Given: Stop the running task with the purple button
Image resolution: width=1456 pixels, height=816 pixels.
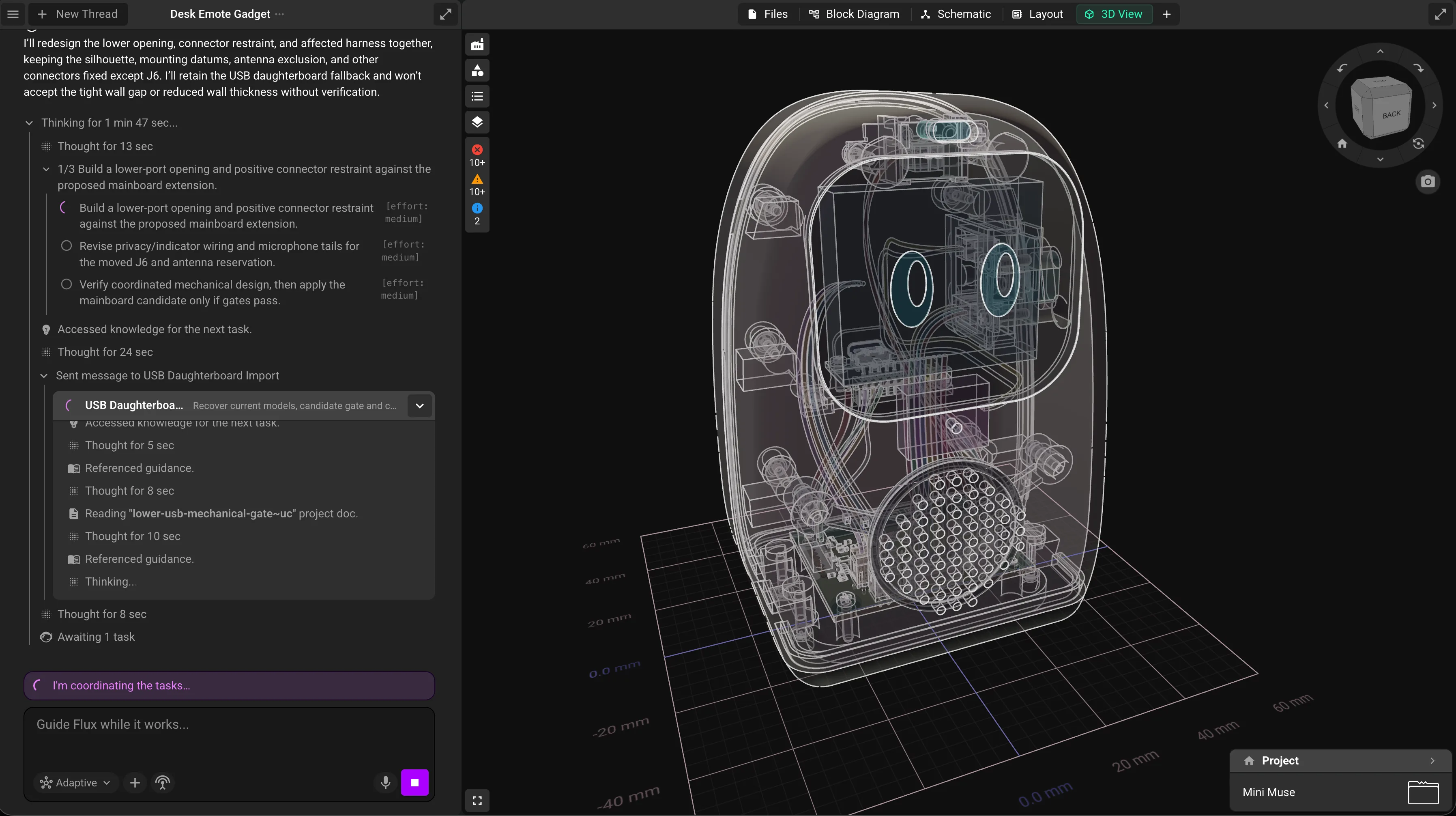Looking at the screenshot, I should click(x=415, y=783).
